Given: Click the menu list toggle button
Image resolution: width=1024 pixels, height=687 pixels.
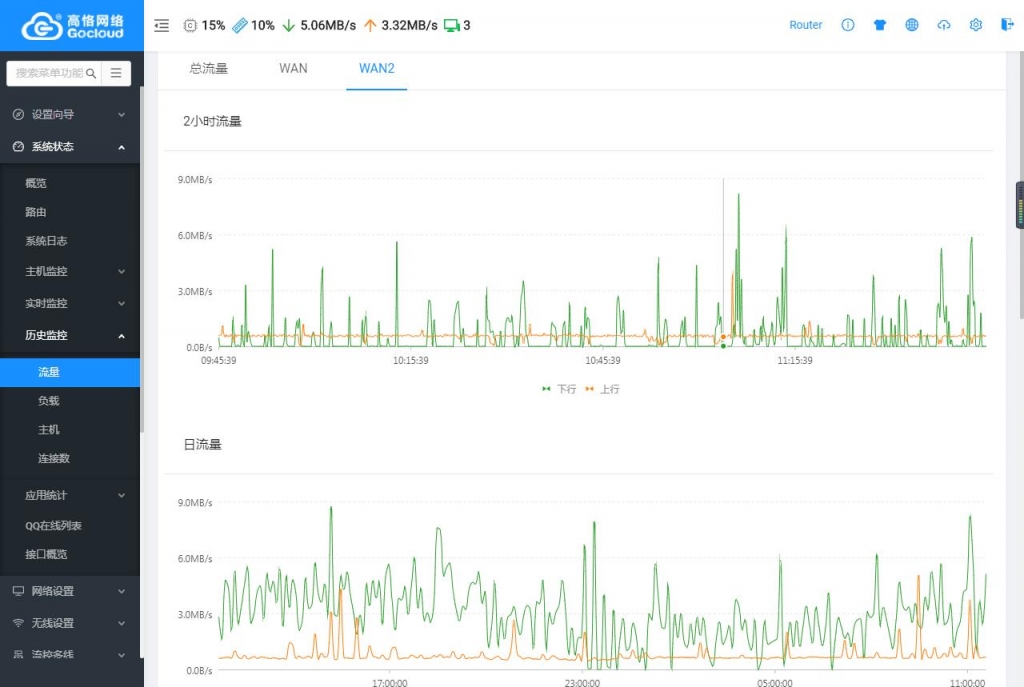Looking at the screenshot, I should 116,73.
